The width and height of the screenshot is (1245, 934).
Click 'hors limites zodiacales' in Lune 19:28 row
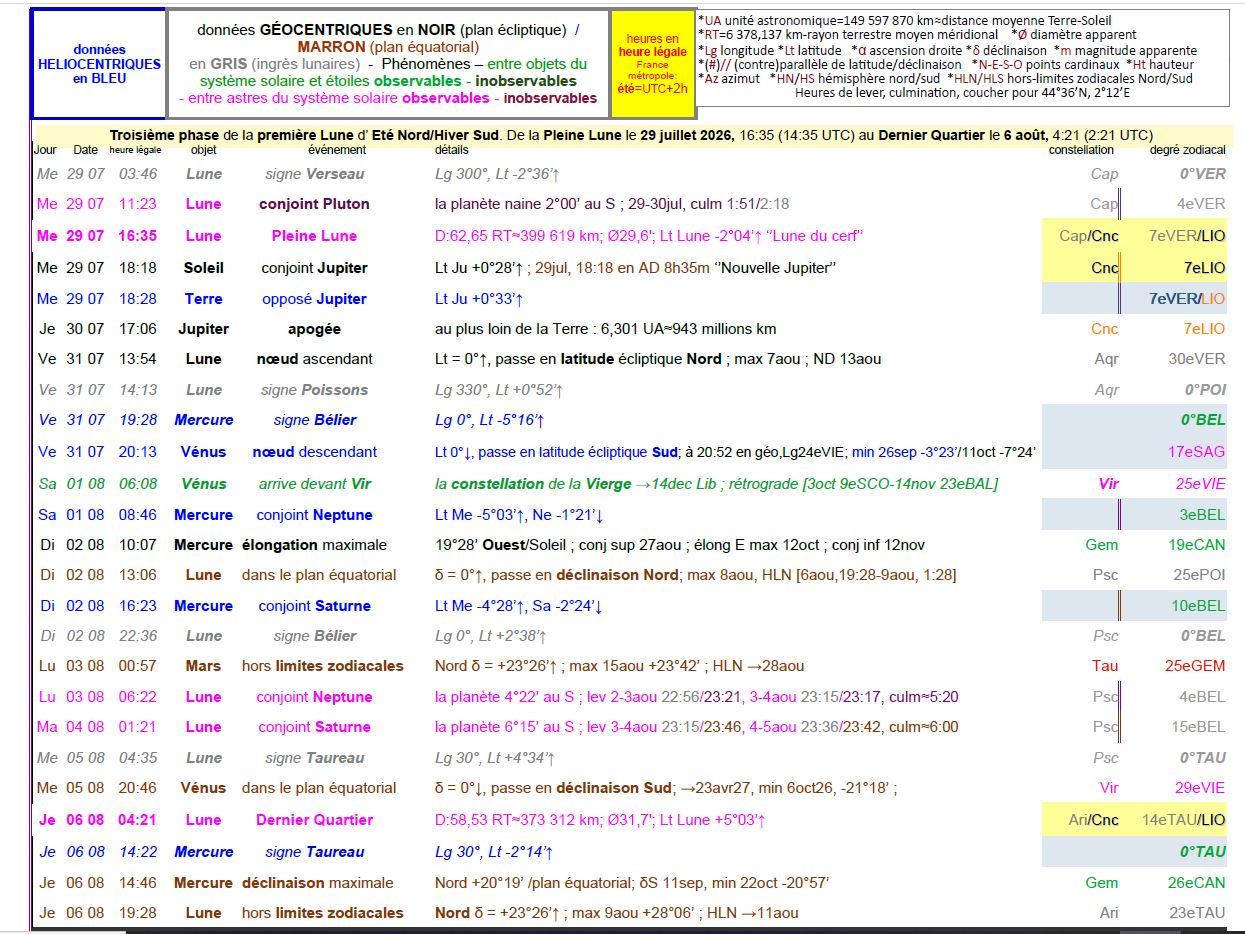(x=322, y=913)
